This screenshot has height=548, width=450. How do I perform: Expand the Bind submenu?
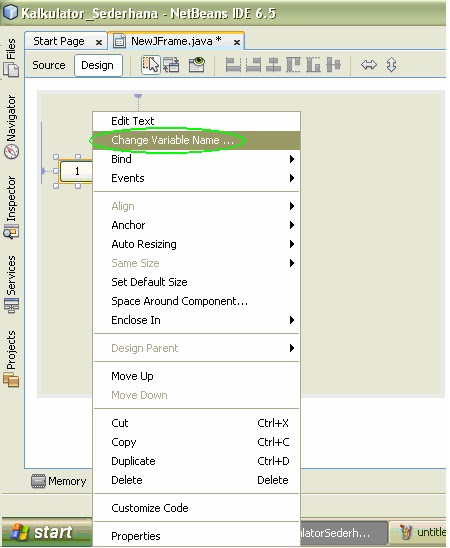[x=196, y=159]
